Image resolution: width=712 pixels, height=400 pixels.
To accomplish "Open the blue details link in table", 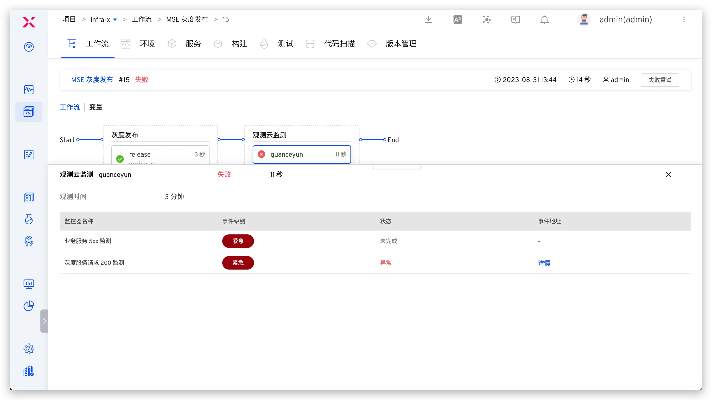I will (x=545, y=263).
